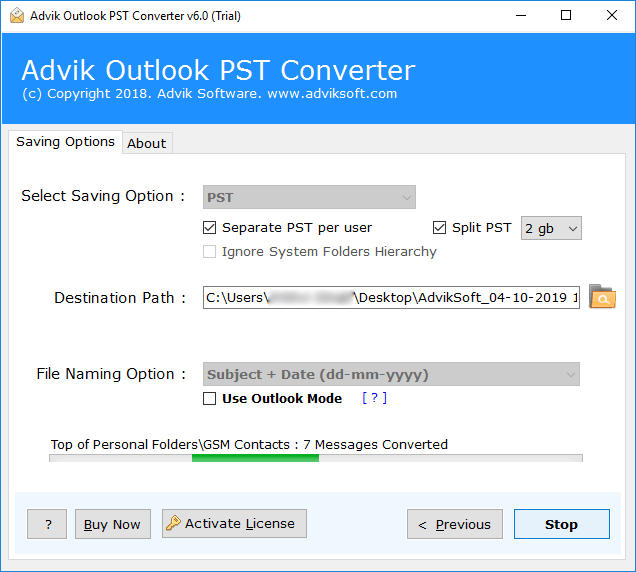Click the 'Select Saving Option :' label
The image size is (636, 572).
point(103,196)
